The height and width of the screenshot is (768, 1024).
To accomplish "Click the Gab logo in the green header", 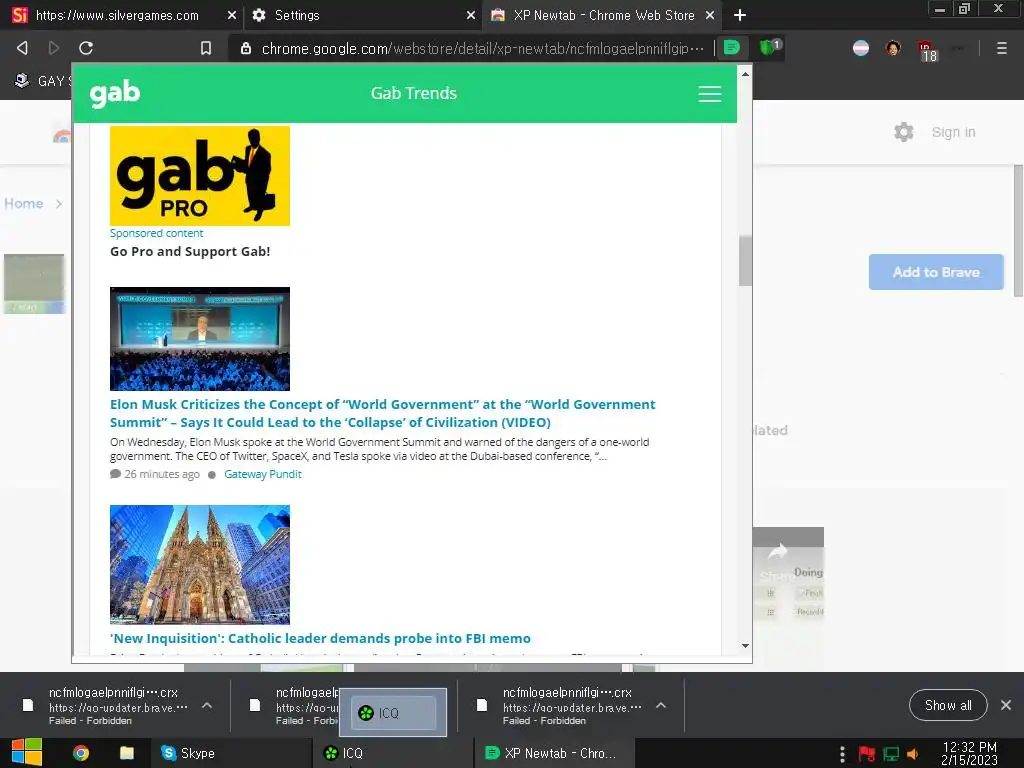I will (x=115, y=94).
